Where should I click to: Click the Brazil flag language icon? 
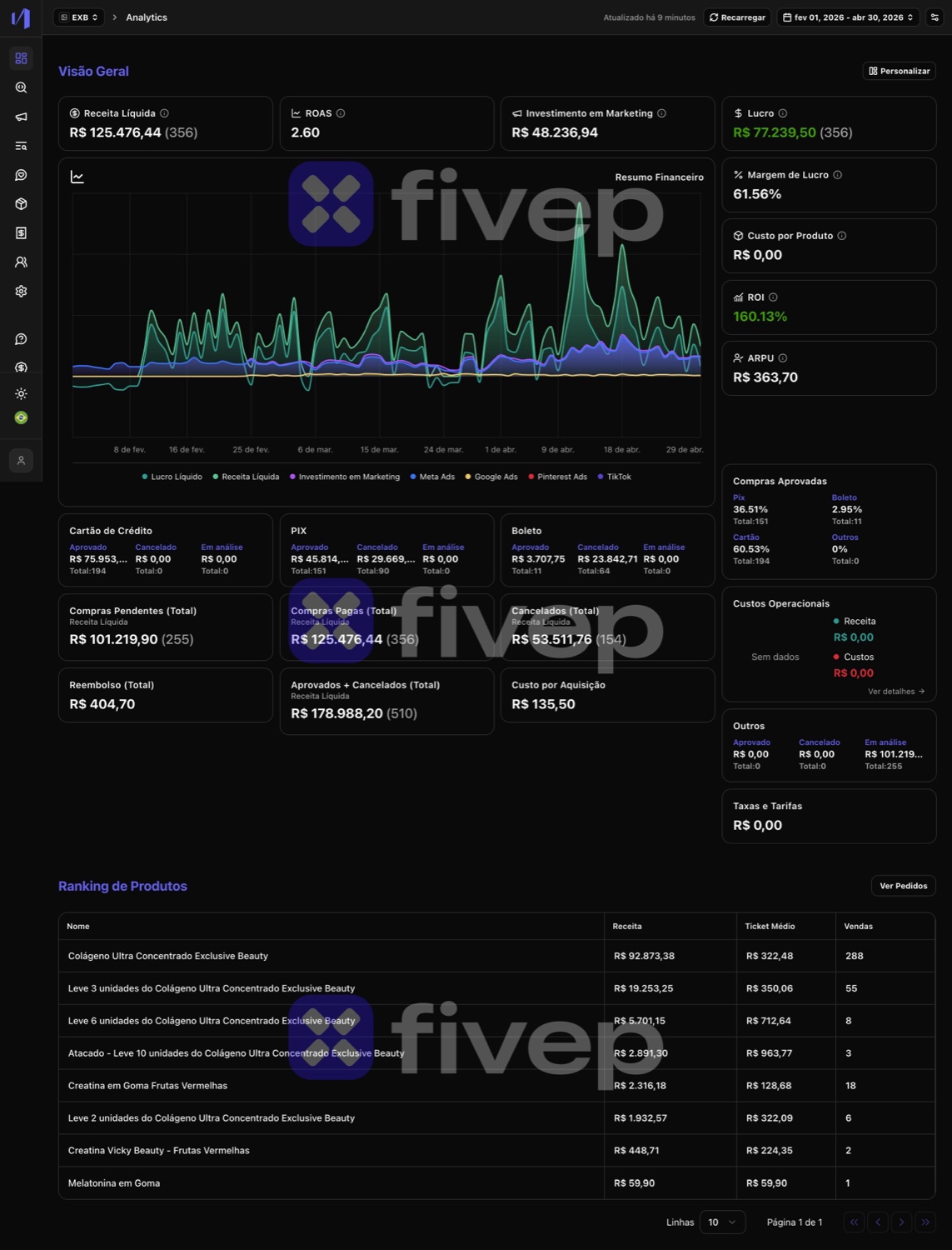pos(21,417)
